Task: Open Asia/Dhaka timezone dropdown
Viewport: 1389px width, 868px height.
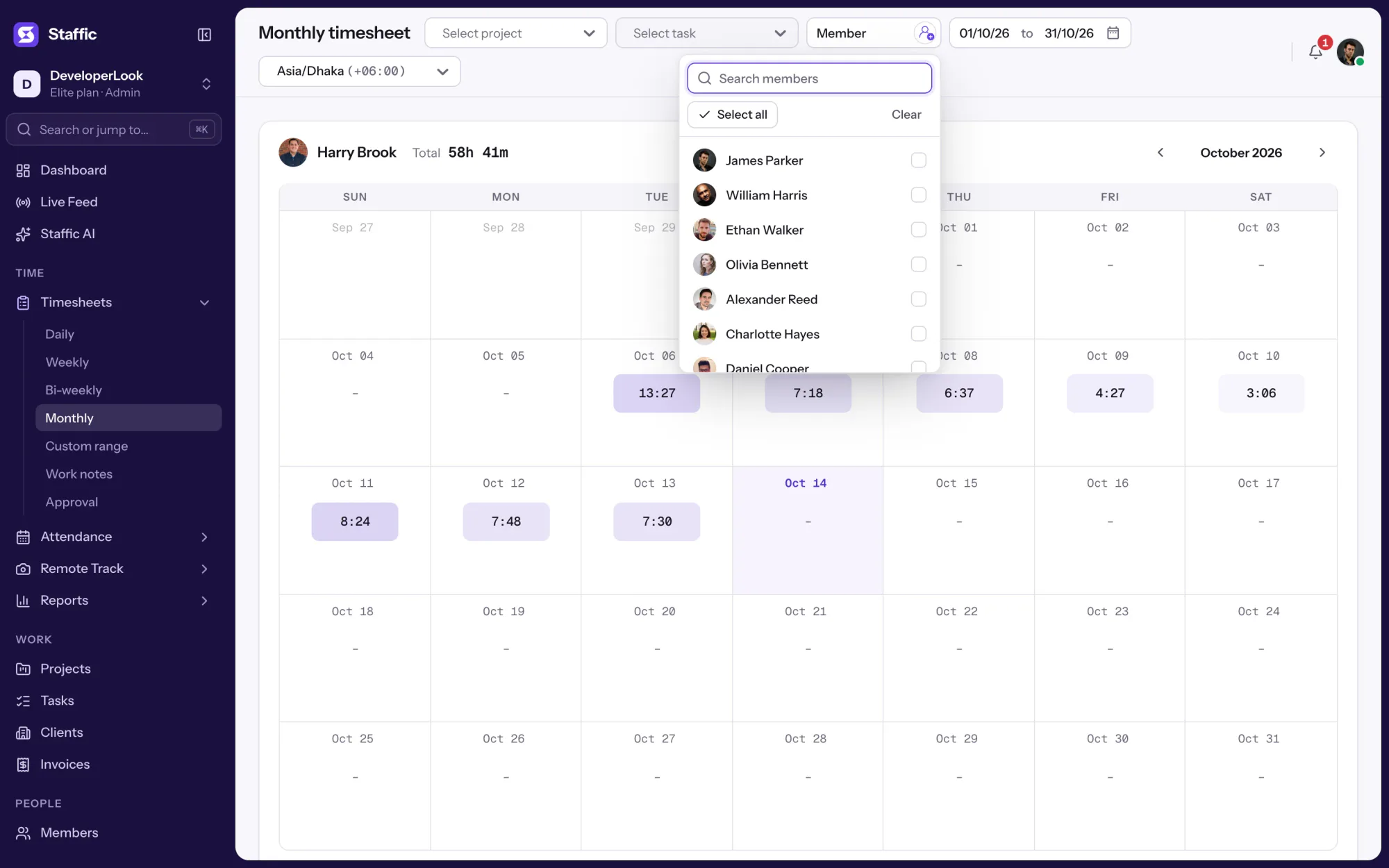Action: 360,72
